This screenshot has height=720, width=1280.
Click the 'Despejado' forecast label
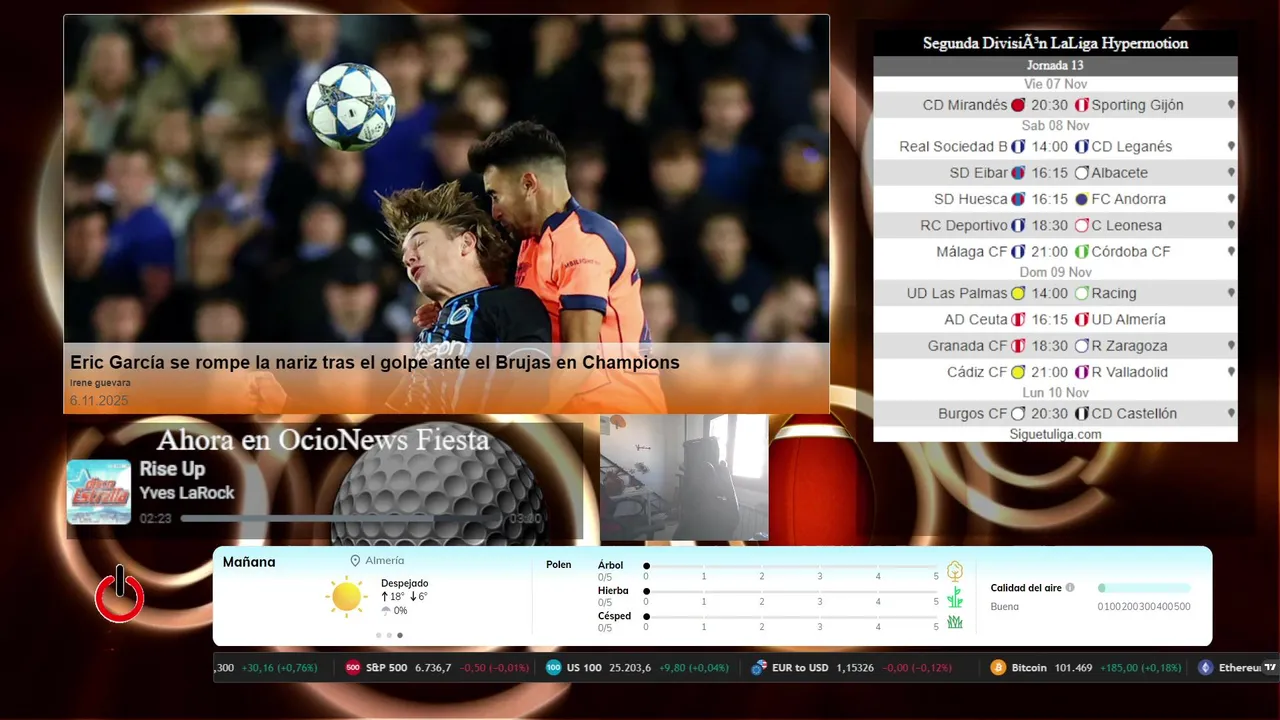point(404,583)
